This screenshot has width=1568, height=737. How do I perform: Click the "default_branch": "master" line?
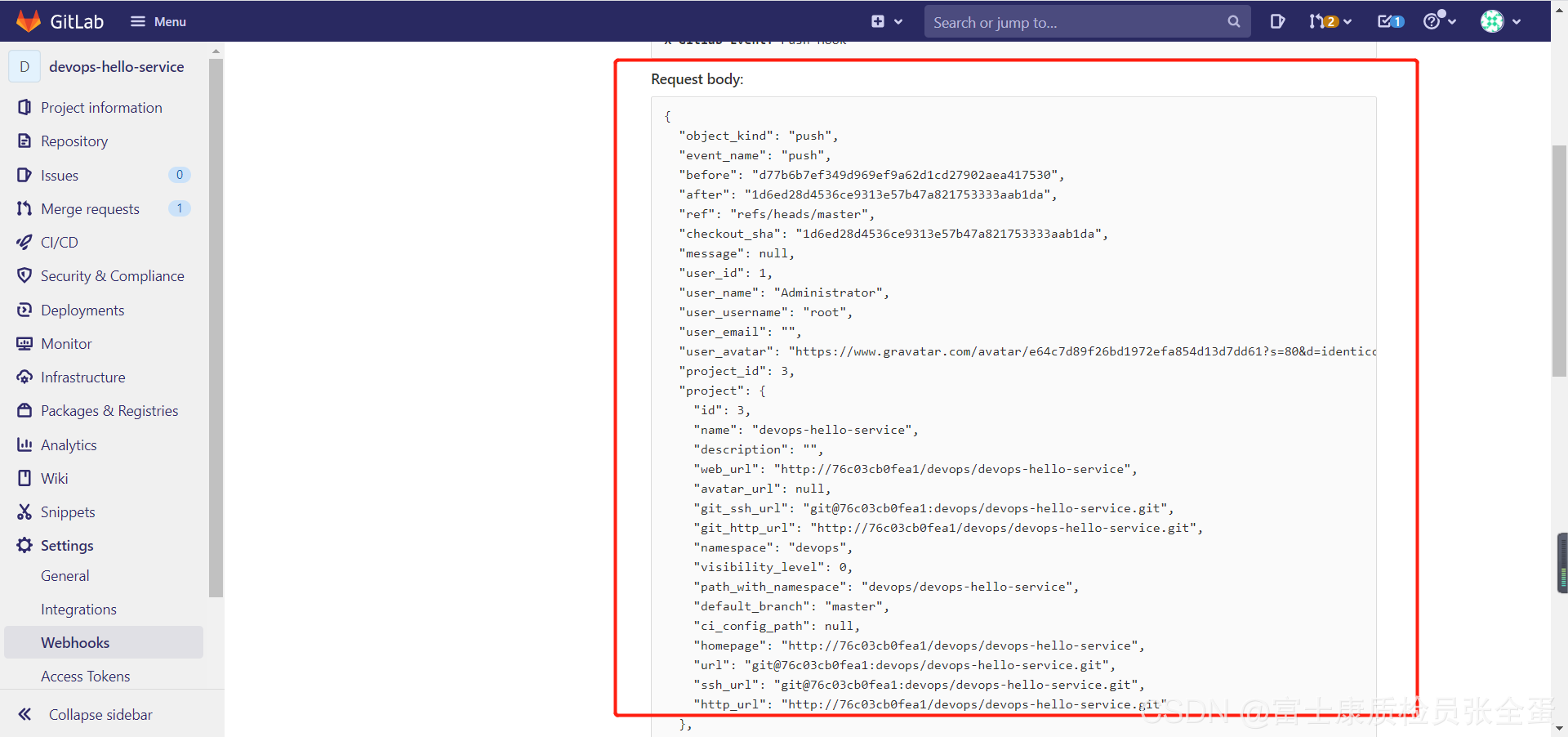point(791,606)
